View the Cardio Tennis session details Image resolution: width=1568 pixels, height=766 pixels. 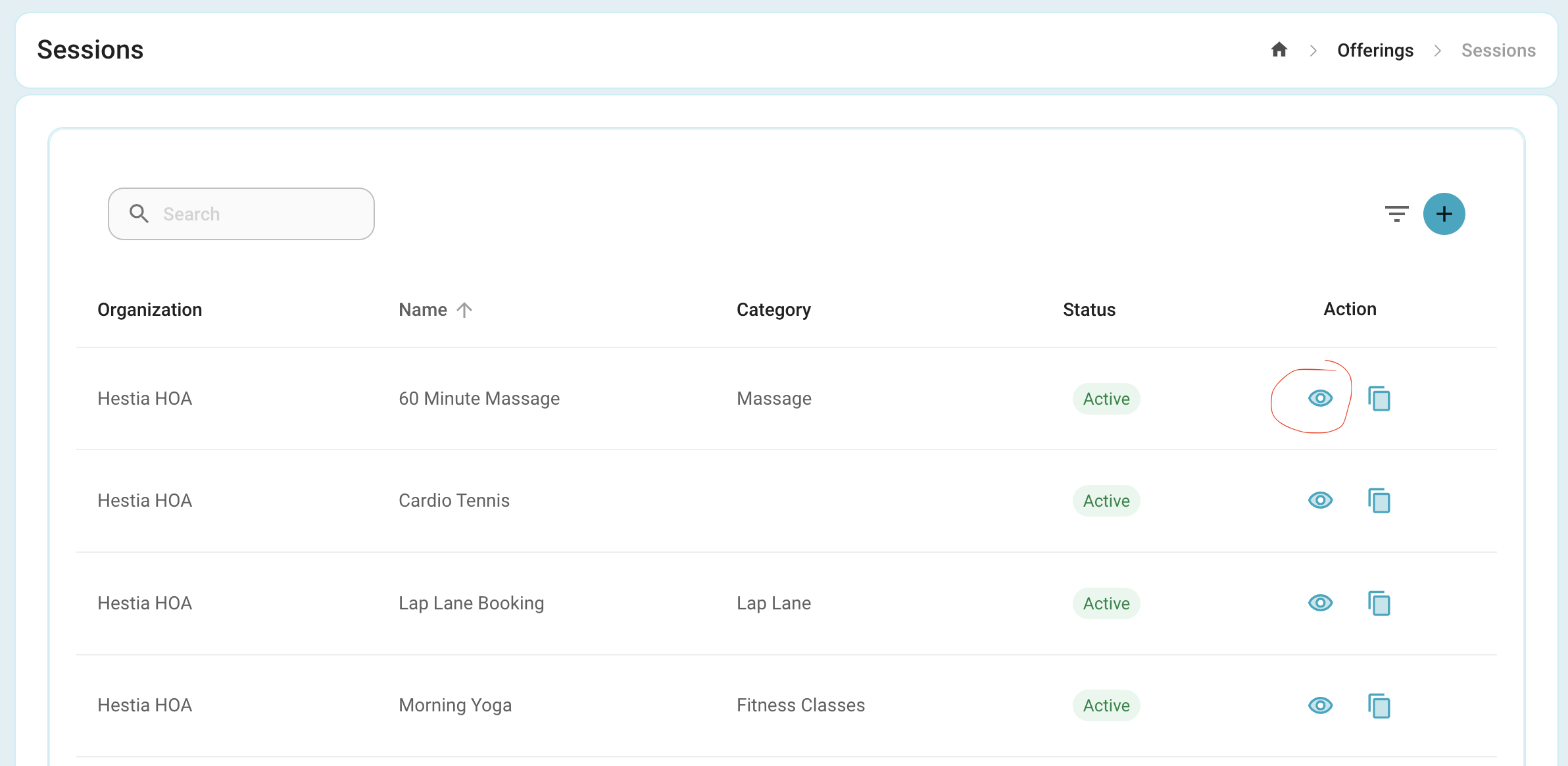pyautogui.click(x=1320, y=500)
